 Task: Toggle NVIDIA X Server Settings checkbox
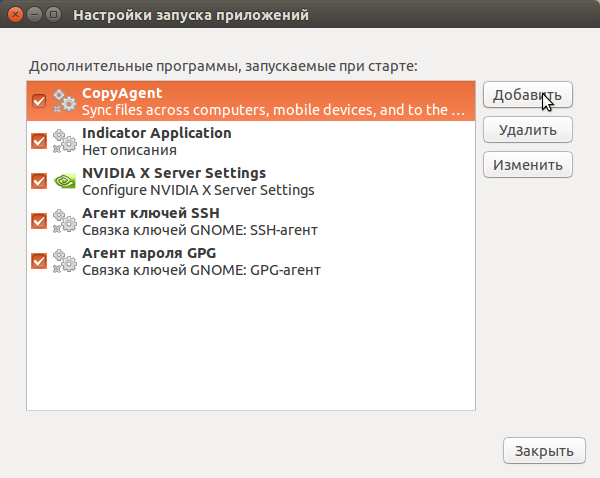pos(39,181)
